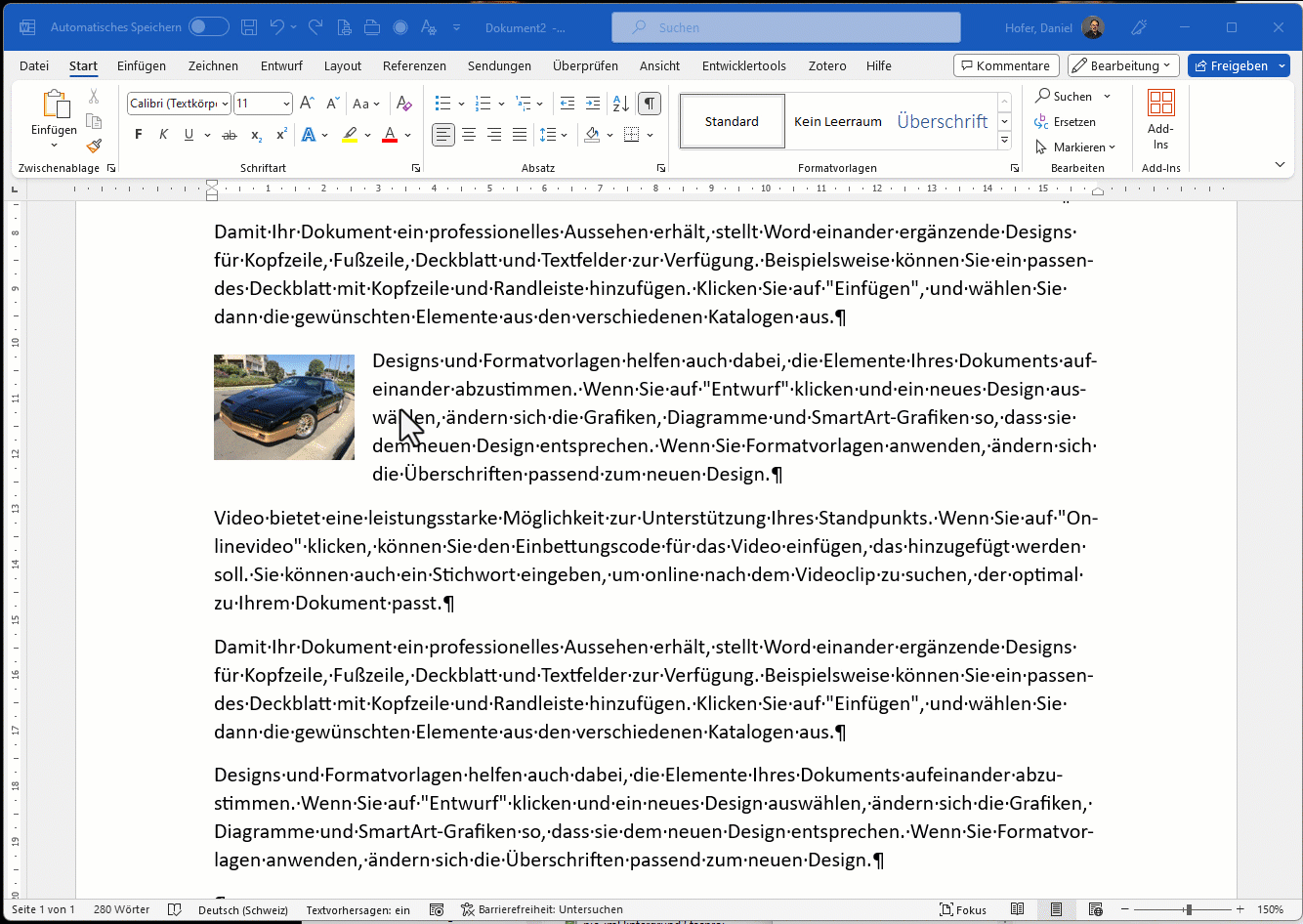The height and width of the screenshot is (924, 1303).
Task: Apply strikethrough formatting
Action: (x=230, y=135)
